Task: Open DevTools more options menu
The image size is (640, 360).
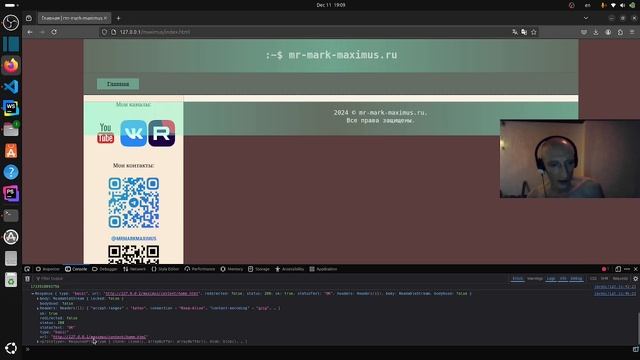Action: [627, 269]
